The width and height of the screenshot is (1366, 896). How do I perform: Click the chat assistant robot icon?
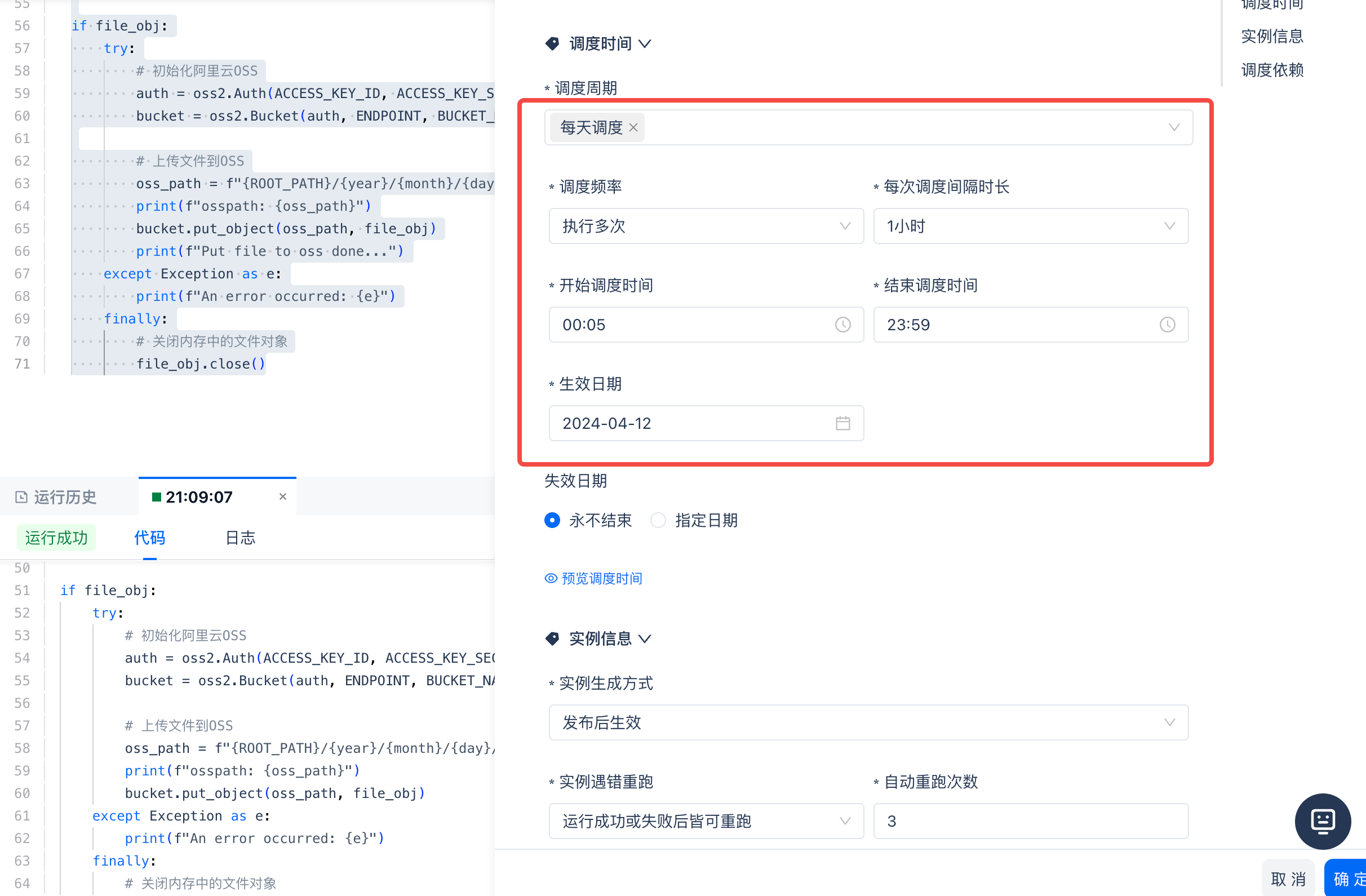click(x=1323, y=821)
